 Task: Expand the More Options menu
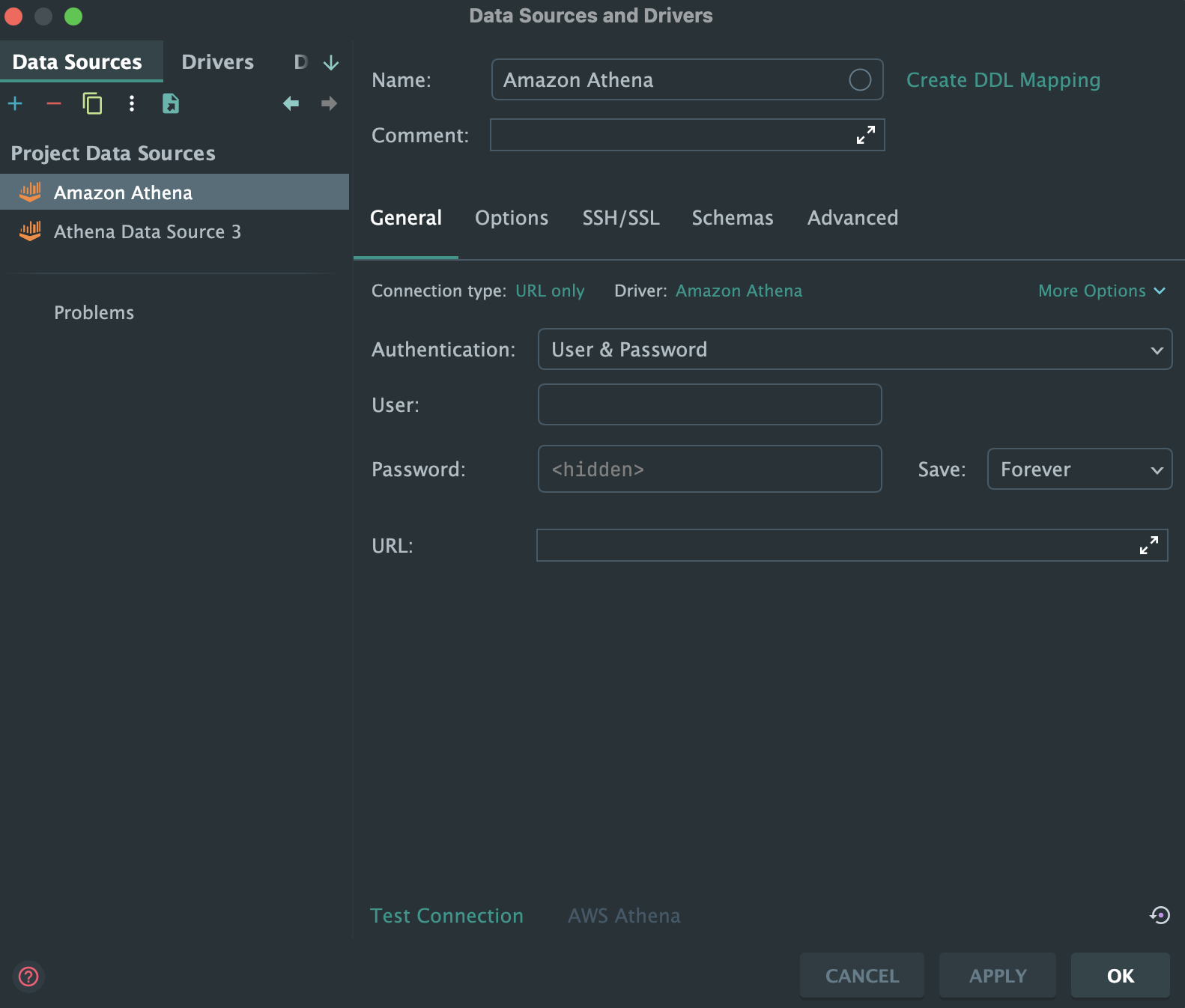tap(1102, 291)
